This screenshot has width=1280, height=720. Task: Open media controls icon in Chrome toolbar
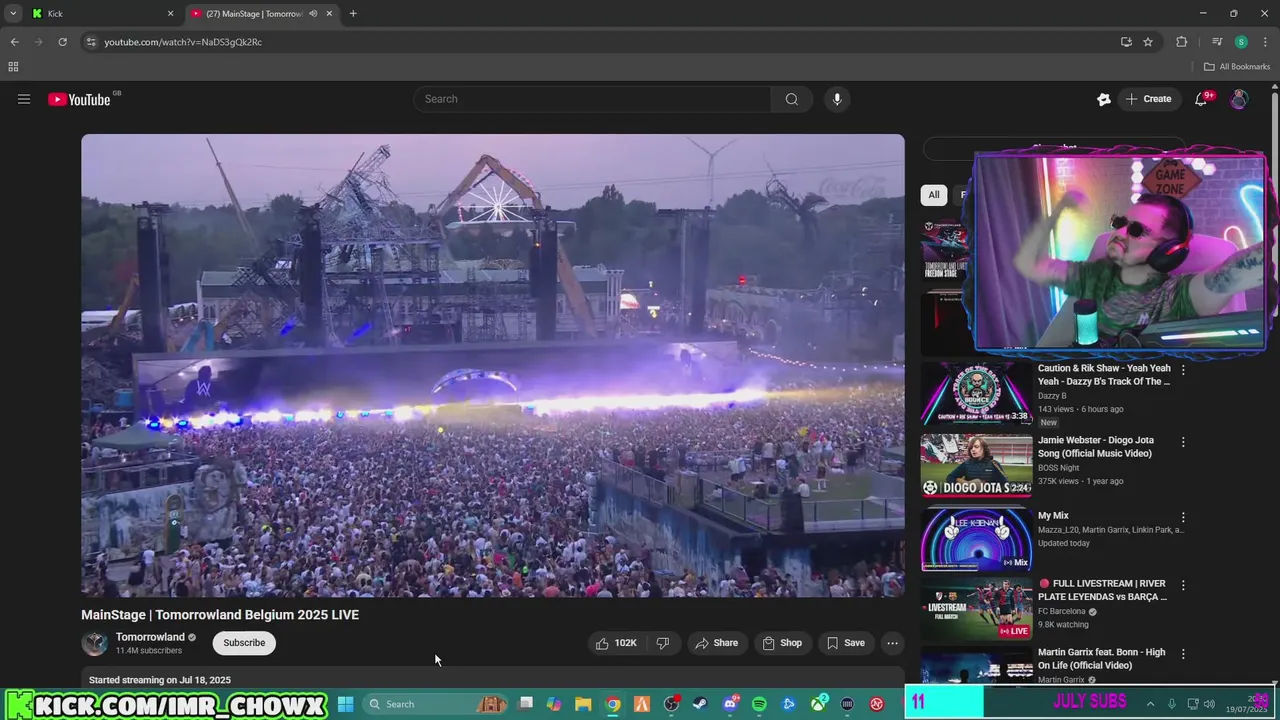click(x=1217, y=42)
